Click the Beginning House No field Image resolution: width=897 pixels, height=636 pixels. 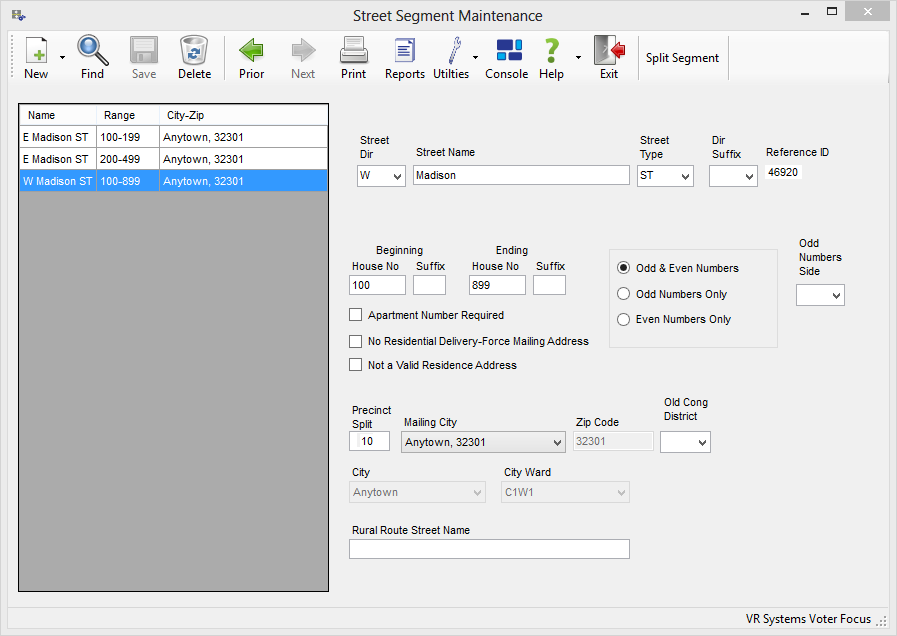pos(377,285)
